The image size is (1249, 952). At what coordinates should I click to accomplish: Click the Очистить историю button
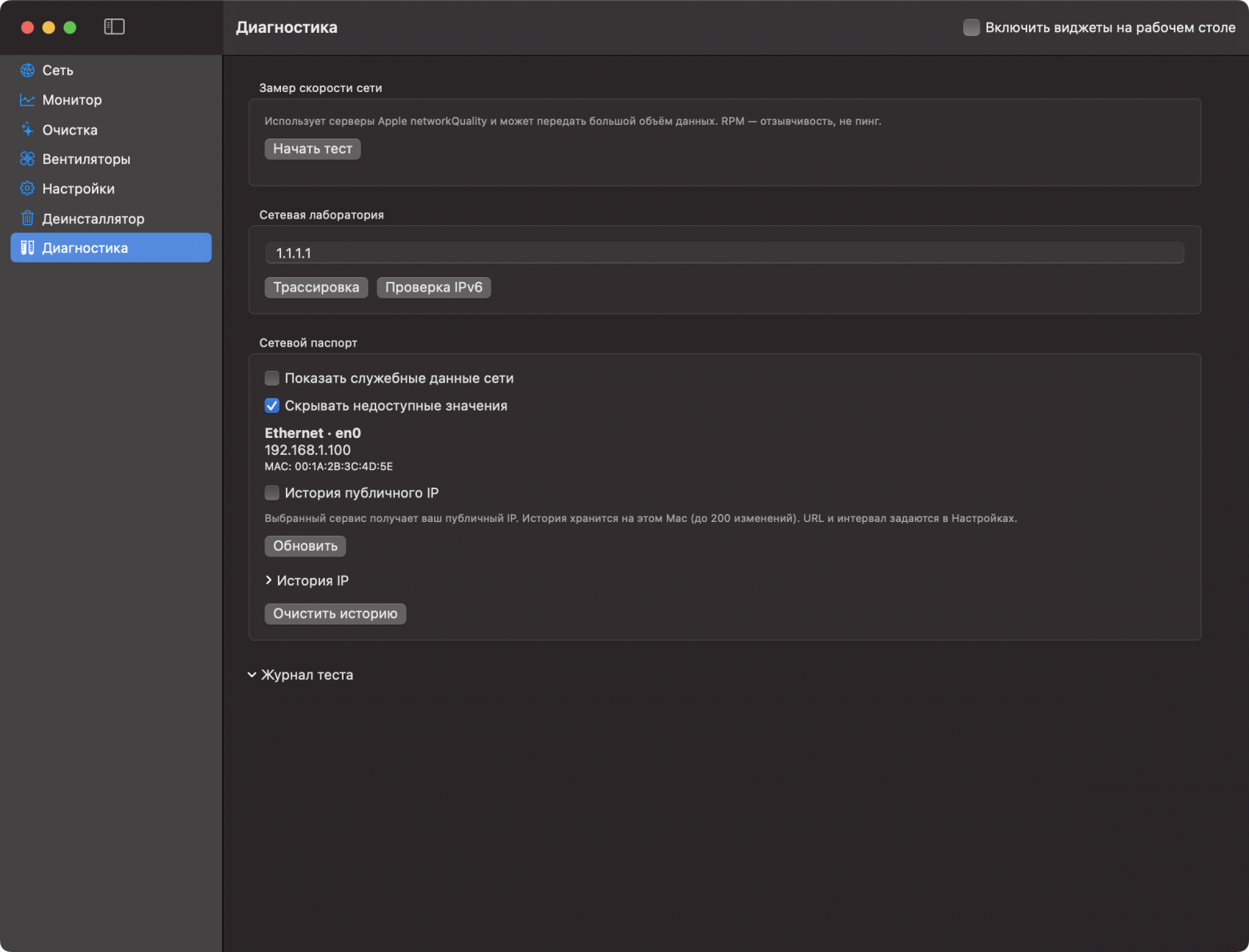(335, 614)
